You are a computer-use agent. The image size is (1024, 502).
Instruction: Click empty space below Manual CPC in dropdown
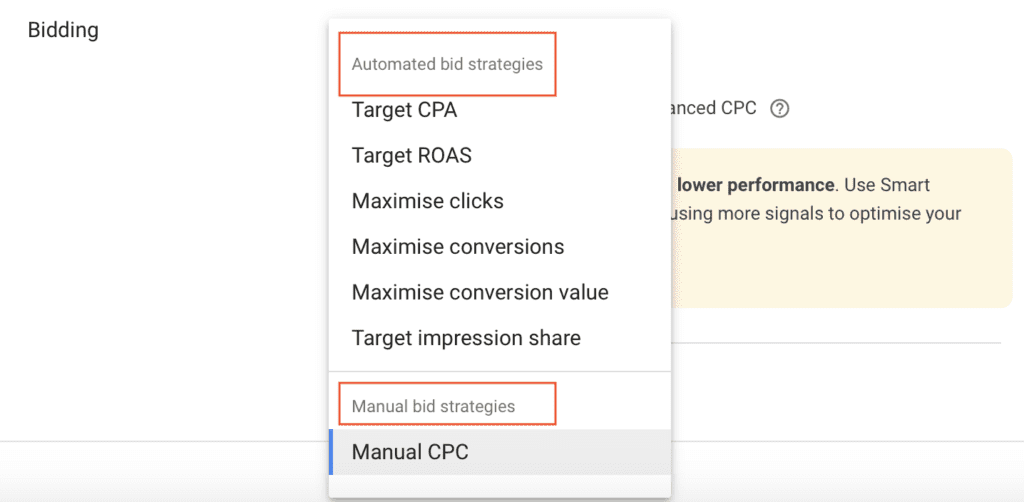click(x=500, y=485)
